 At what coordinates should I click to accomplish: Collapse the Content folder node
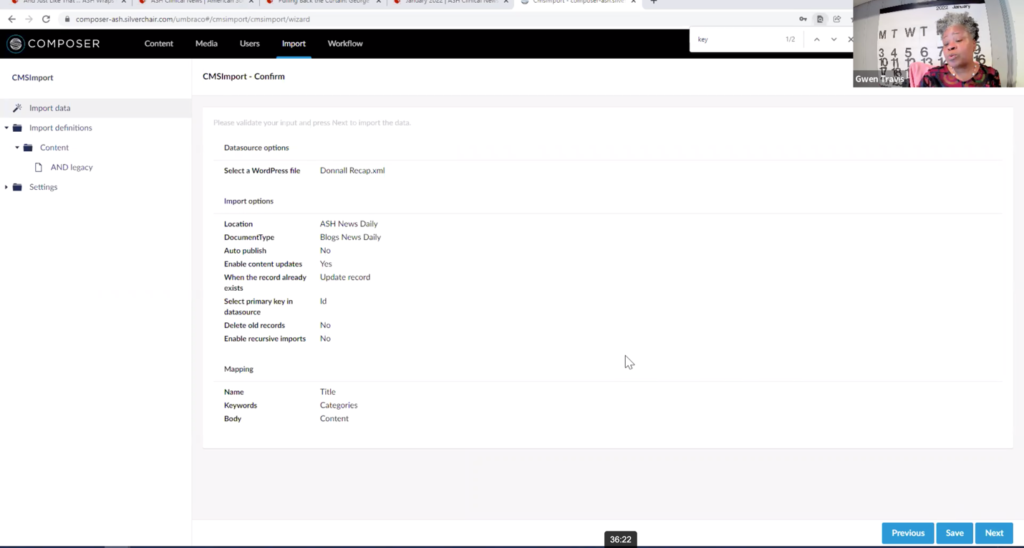pos(17,148)
